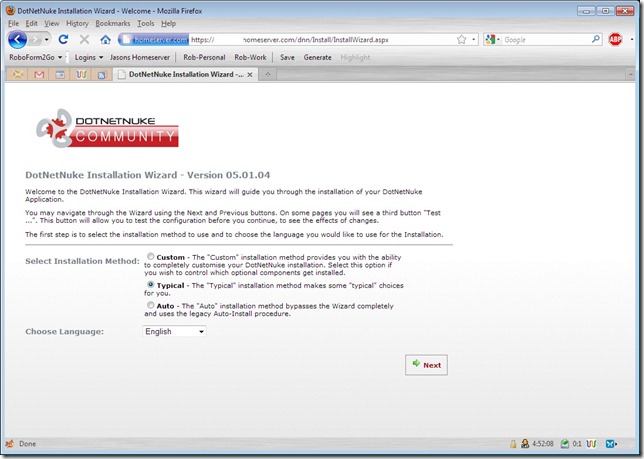
Task: Close the DotNetNuke Installation Wizard tab
Action: pos(250,75)
